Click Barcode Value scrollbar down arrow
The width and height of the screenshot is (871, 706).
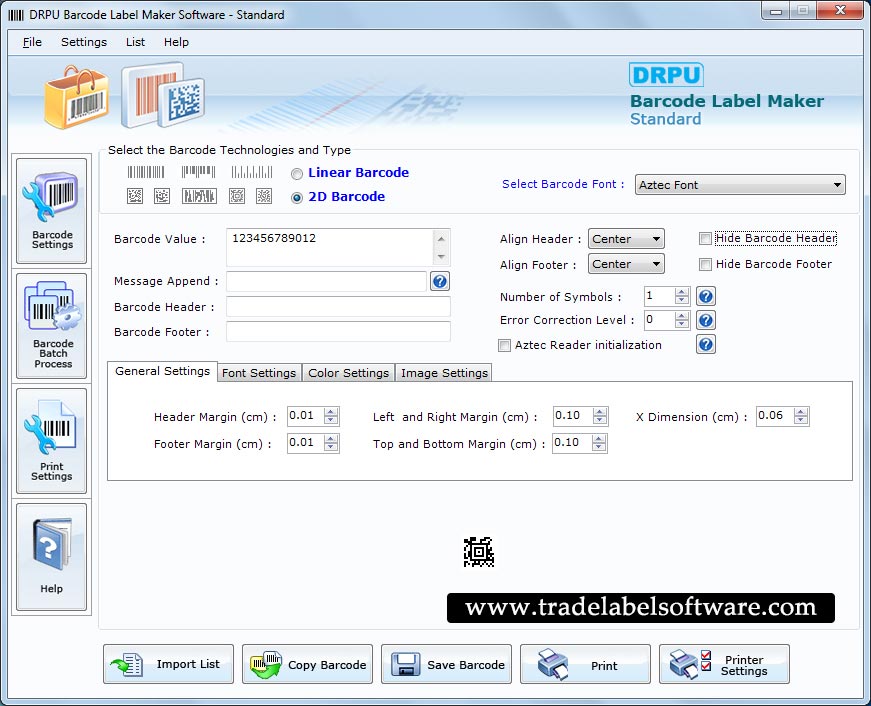tap(441, 257)
